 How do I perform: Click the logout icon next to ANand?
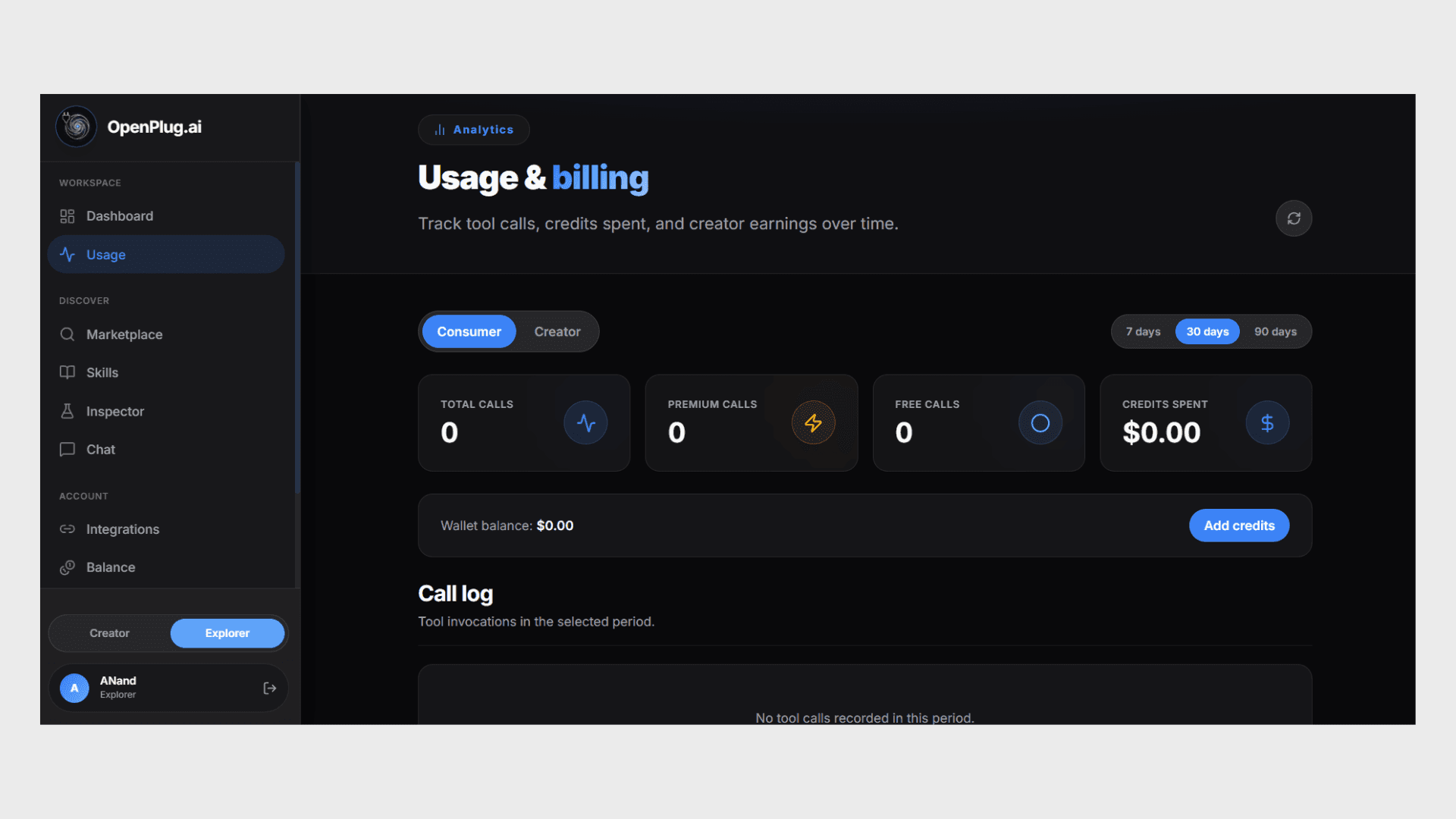(269, 689)
